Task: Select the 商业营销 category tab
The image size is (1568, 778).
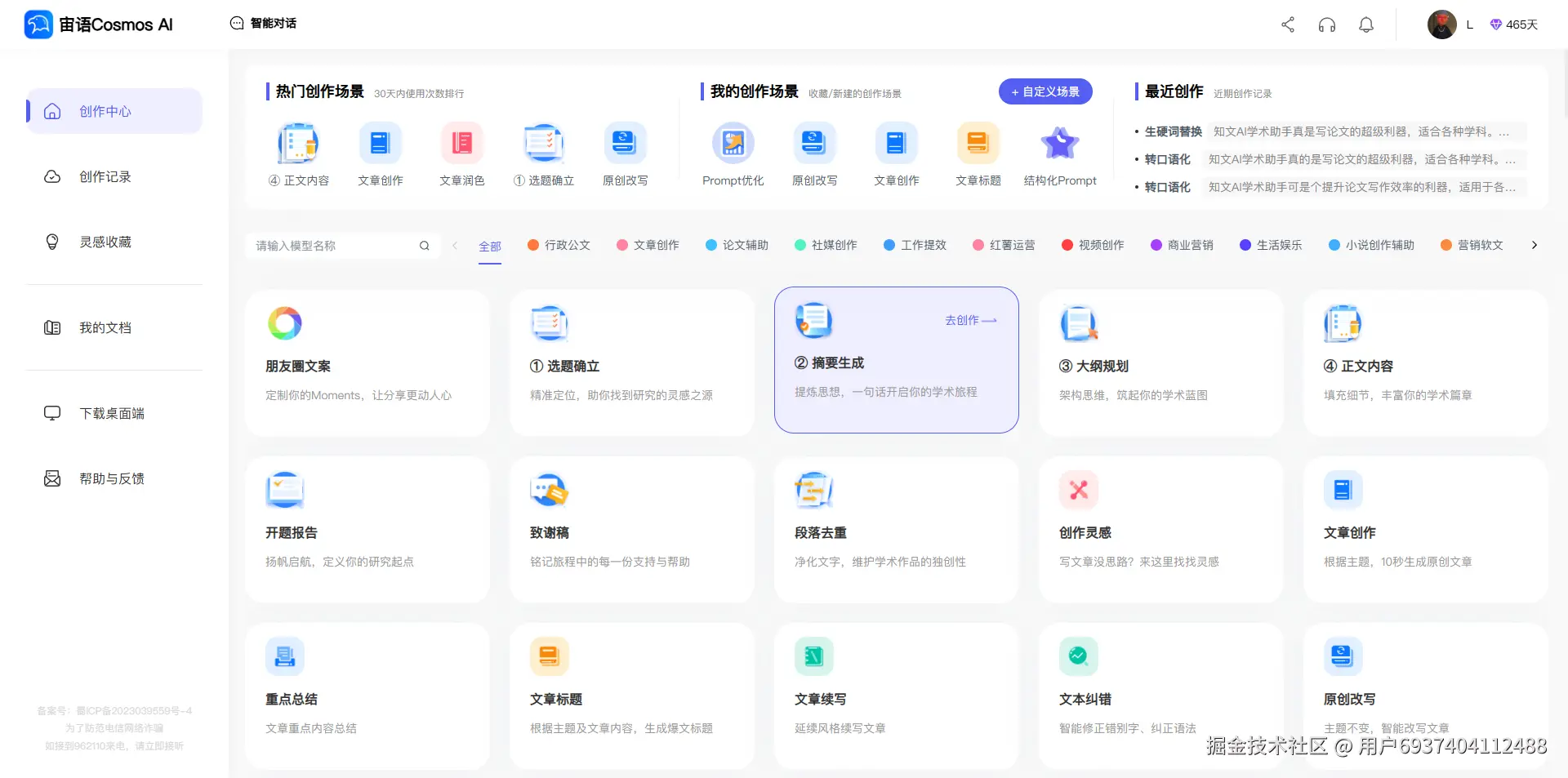Action: 1183,245
